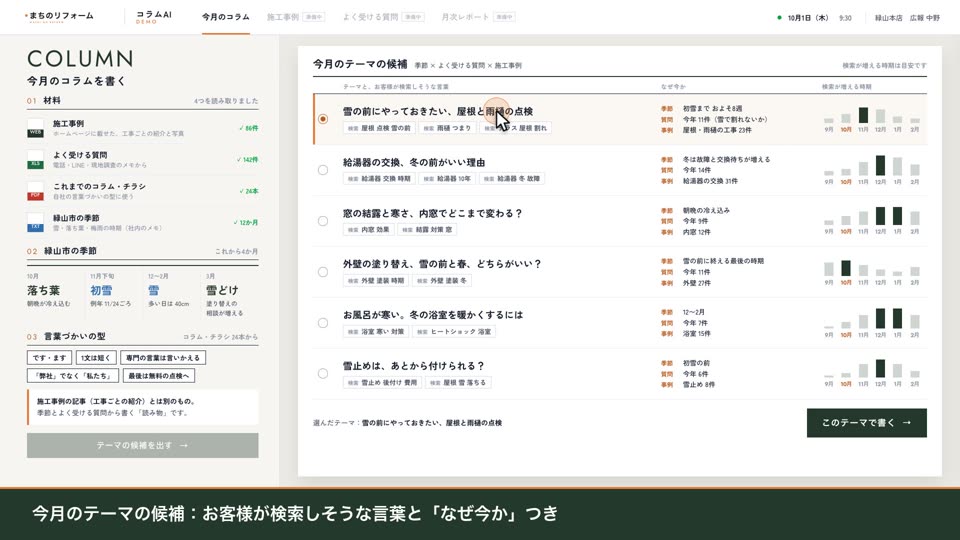Click the theme title 給湯器の交換、冬の前がいい理由

(x=414, y=162)
